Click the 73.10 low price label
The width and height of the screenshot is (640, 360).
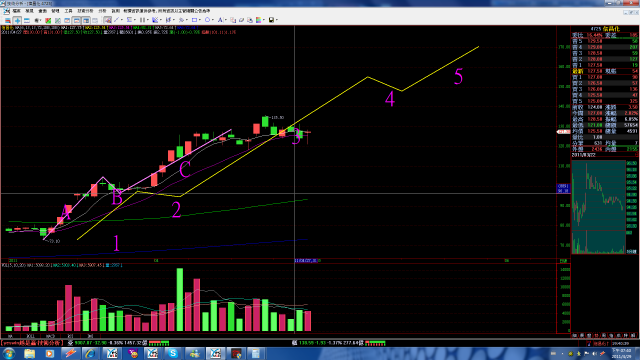click(x=53, y=241)
